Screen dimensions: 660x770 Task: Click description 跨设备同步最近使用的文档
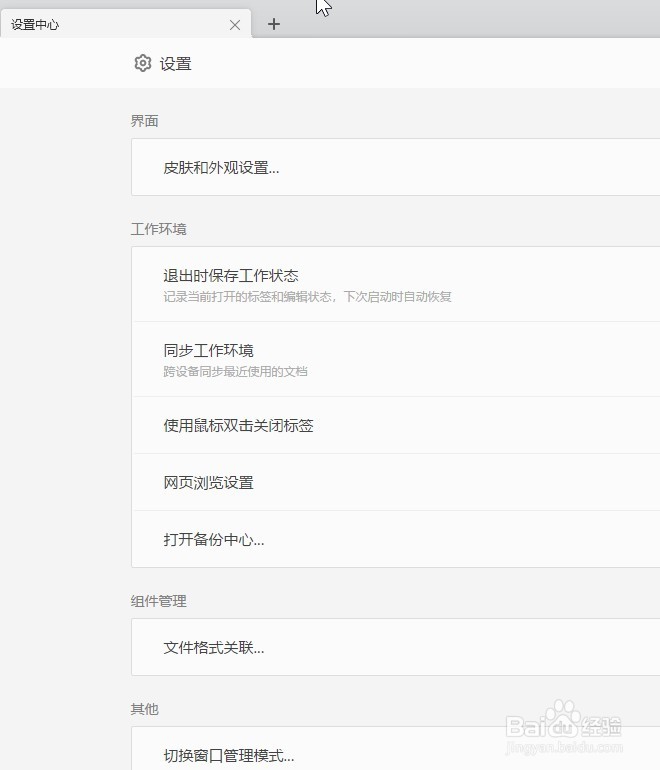click(x=235, y=371)
